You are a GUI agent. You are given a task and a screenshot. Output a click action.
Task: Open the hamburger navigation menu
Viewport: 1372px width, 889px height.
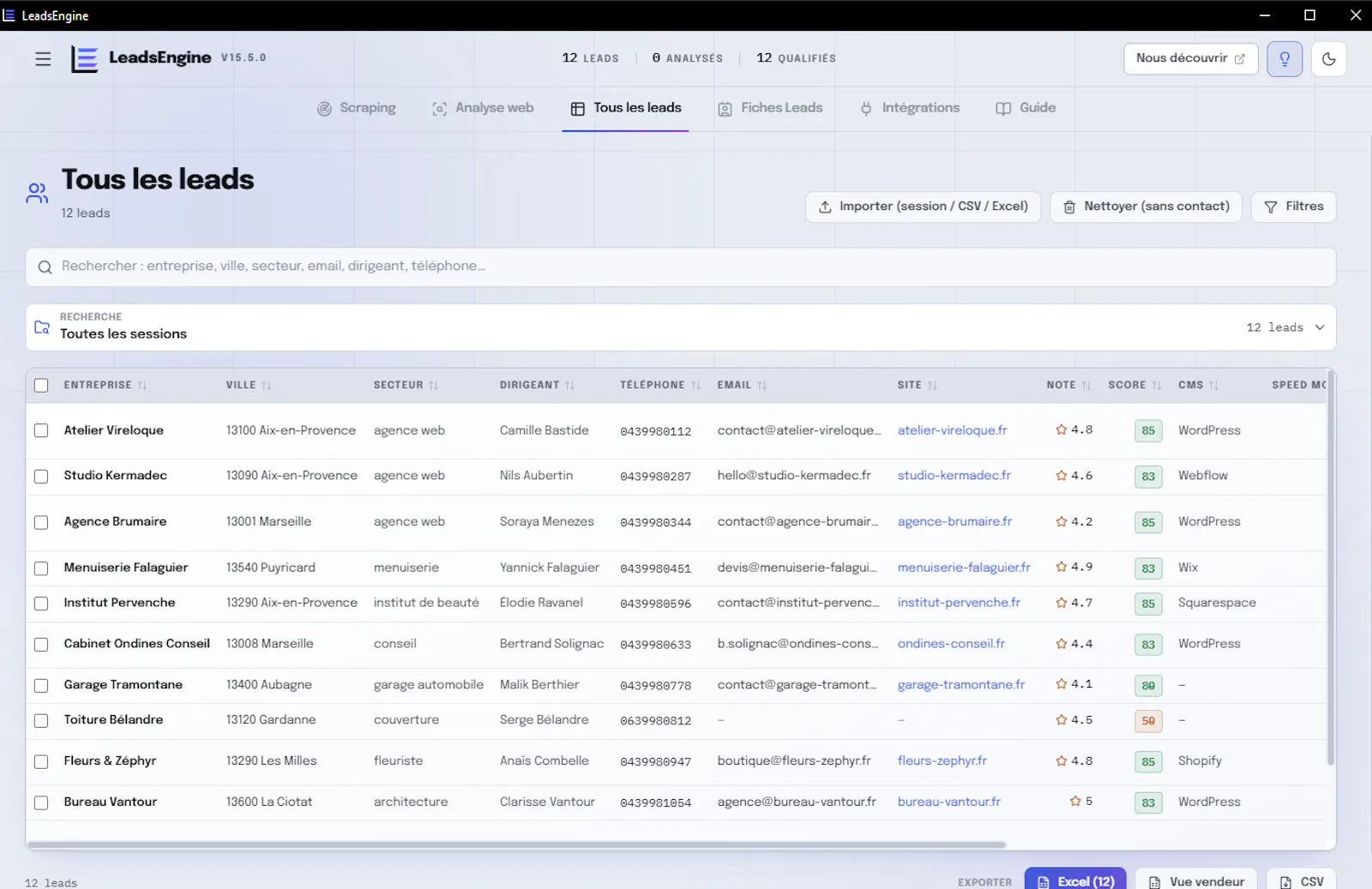click(x=43, y=59)
